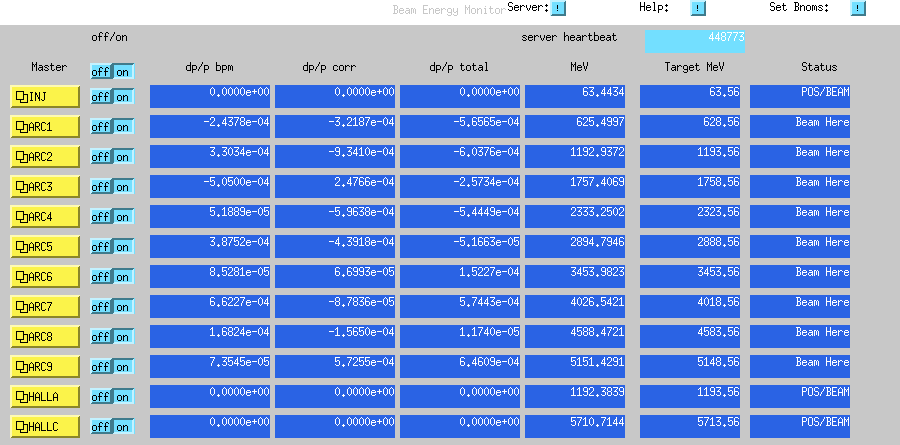The image size is (900, 445).
Task: Open the ARC8 detail screen
Action: click(45, 336)
